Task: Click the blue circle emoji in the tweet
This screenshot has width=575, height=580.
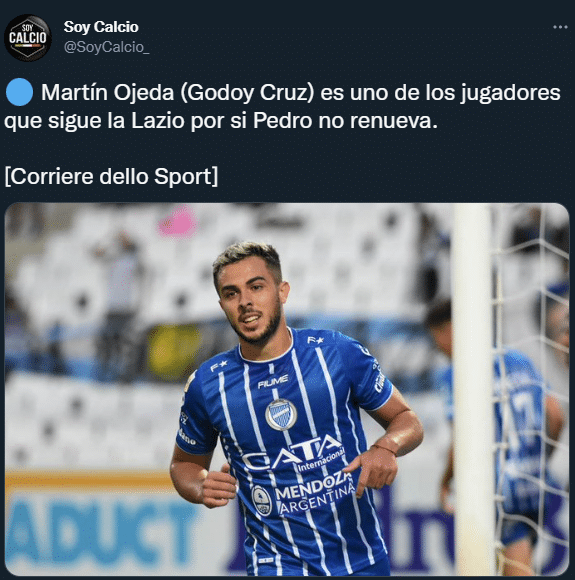Action: [19, 92]
